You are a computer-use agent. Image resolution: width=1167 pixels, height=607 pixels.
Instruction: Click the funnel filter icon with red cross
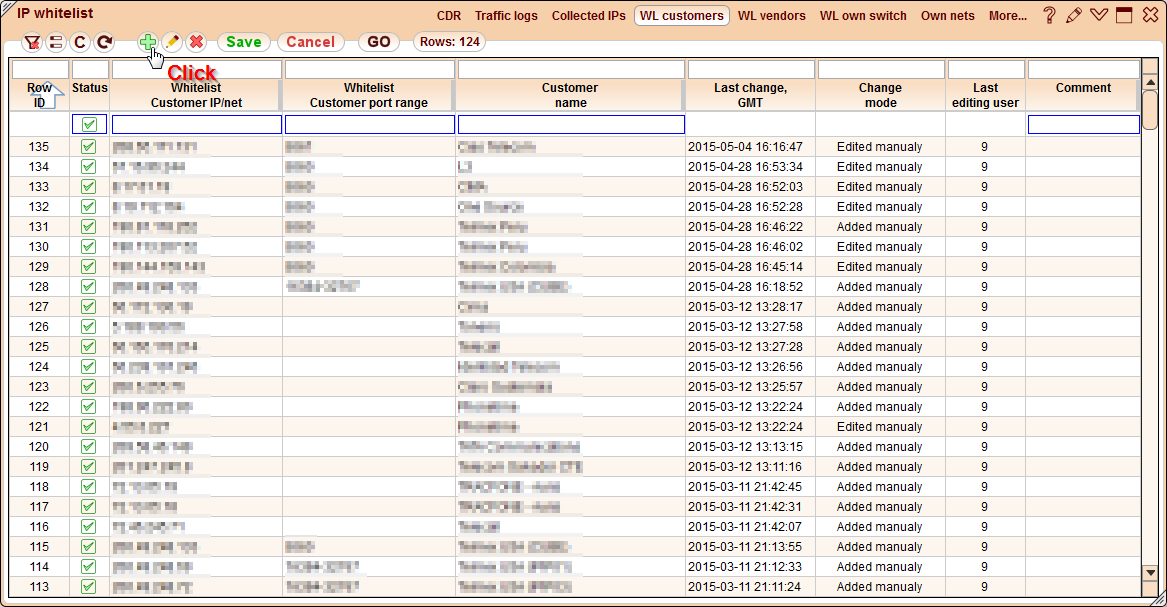coord(32,43)
